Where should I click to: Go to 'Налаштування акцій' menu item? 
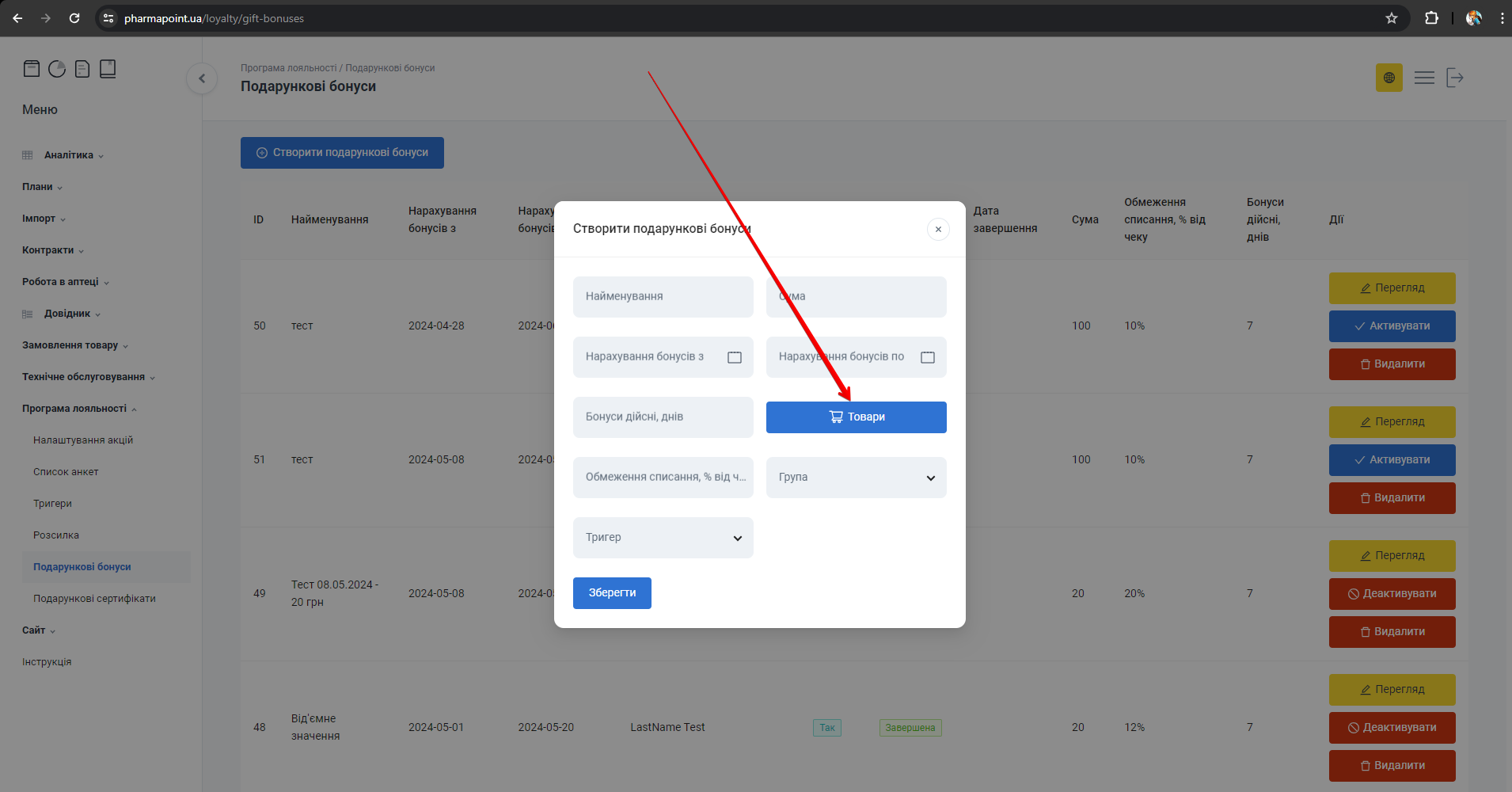83,440
